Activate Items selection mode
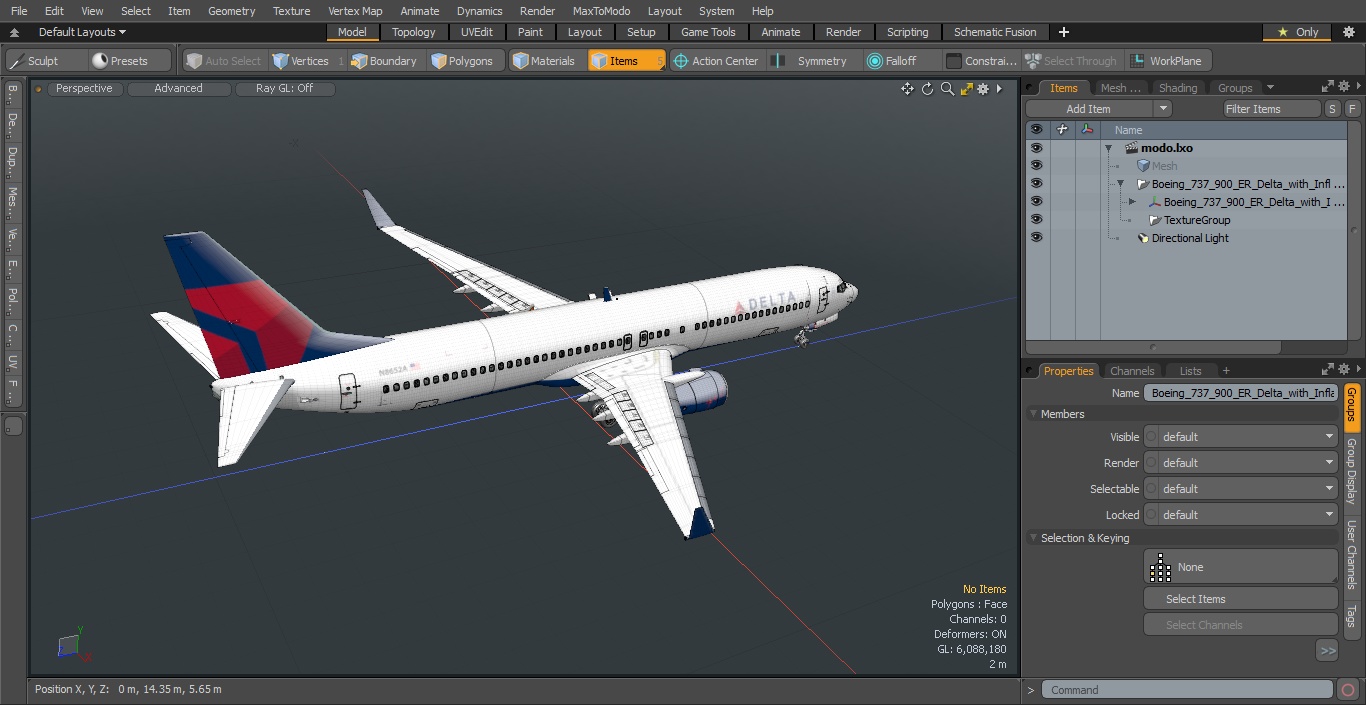The image size is (1366, 705). coord(625,61)
